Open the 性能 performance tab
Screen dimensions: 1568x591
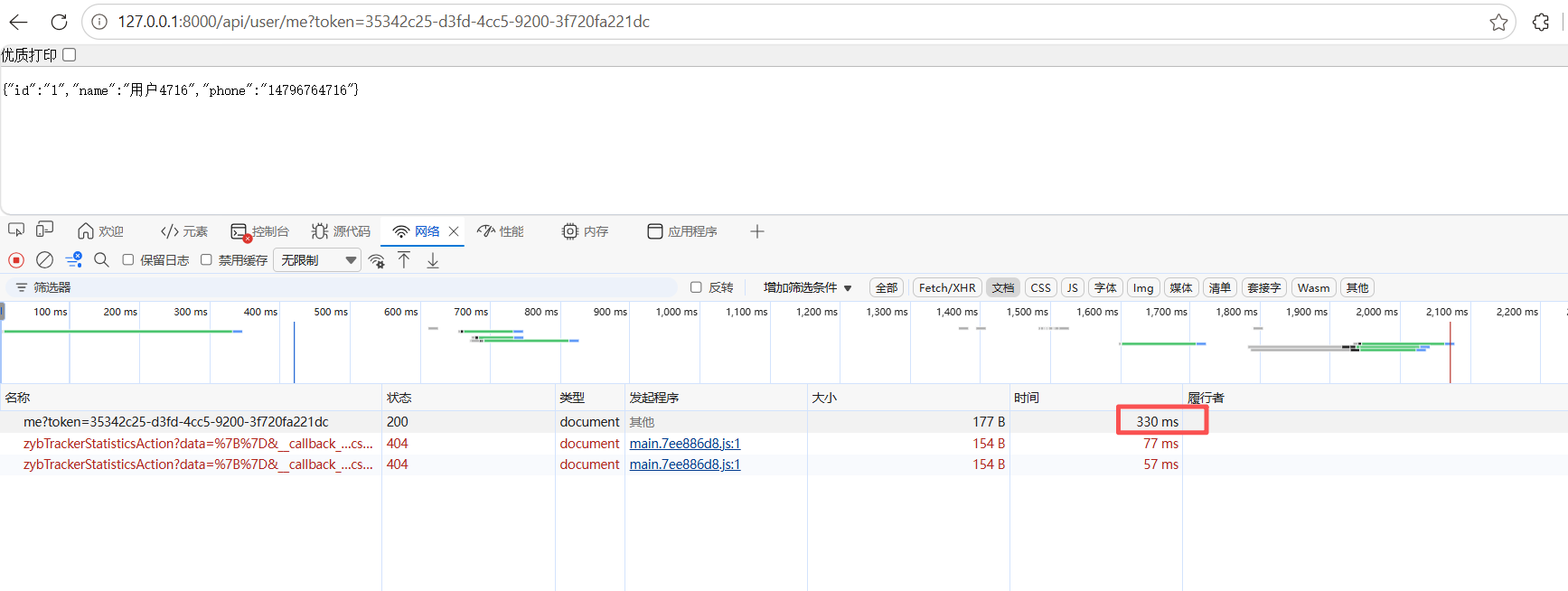[x=501, y=231]
